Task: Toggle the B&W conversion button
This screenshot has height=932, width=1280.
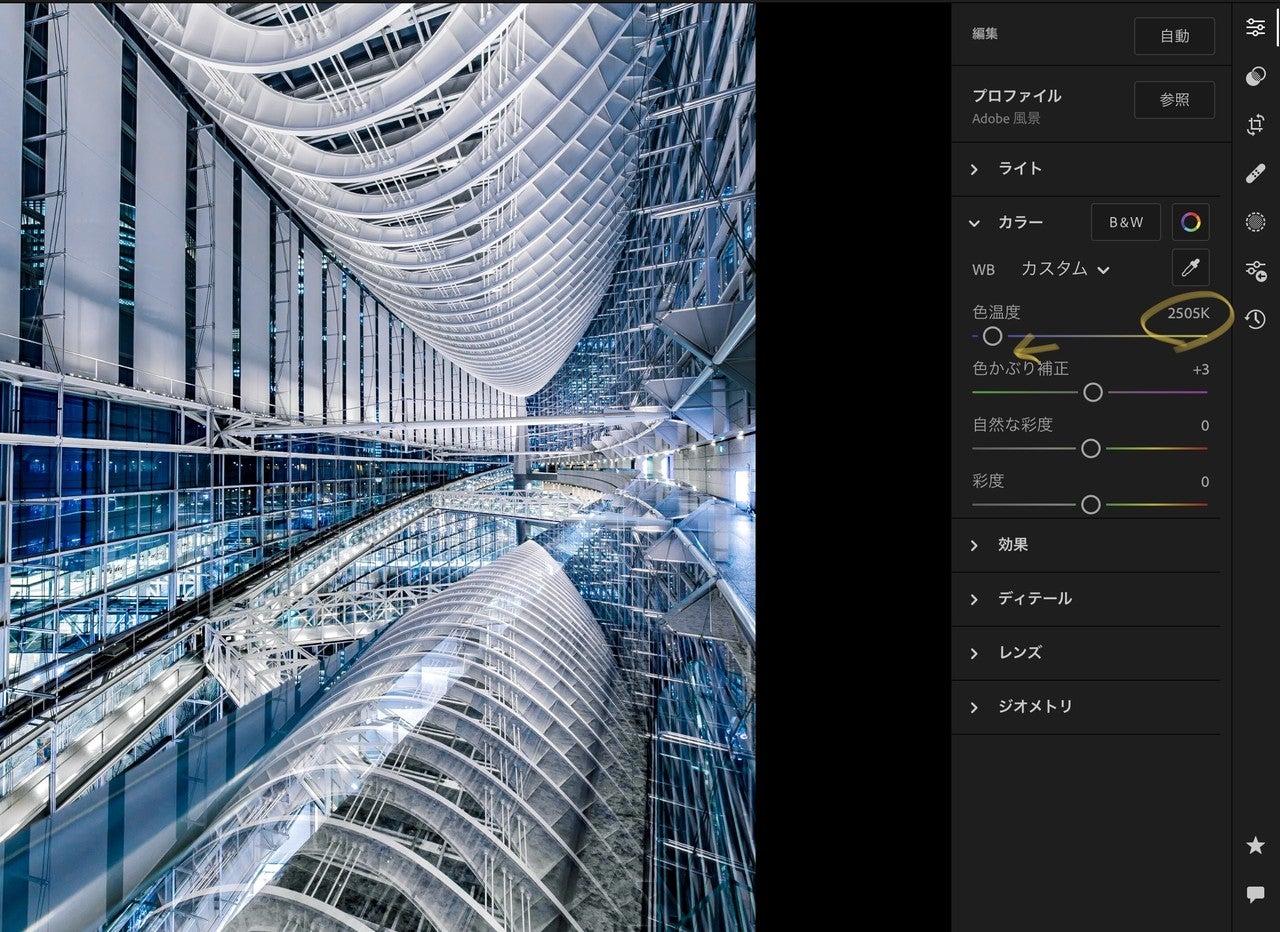Action: coord(1125,222)
